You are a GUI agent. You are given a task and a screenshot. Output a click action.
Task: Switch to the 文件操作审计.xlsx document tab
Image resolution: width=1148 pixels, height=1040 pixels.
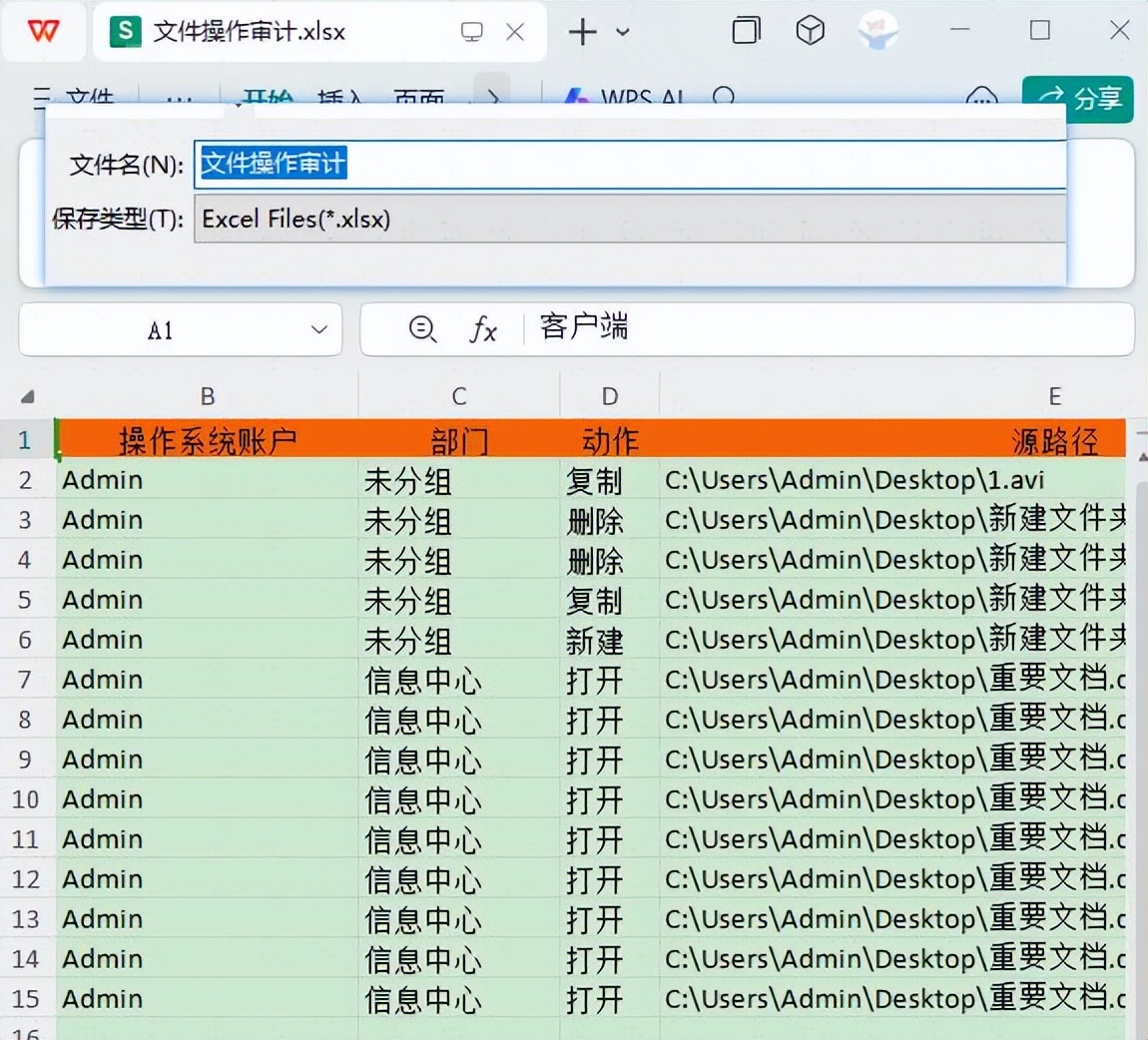[x=250, y=32]
